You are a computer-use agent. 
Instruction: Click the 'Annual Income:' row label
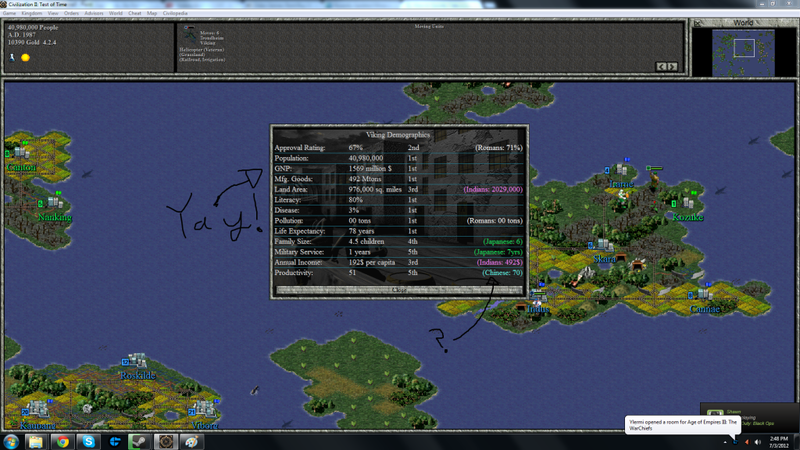(298, 262)
